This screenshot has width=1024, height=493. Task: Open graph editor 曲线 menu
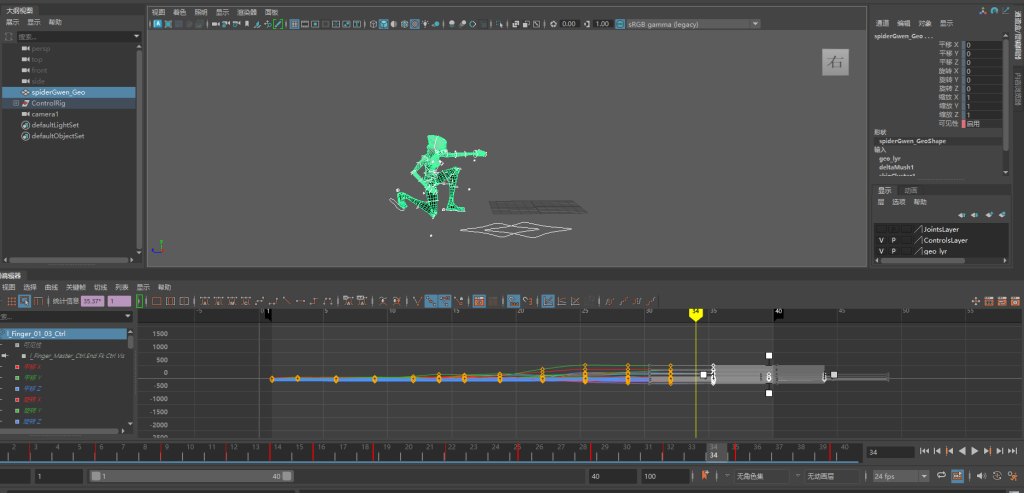click(51, 287)
